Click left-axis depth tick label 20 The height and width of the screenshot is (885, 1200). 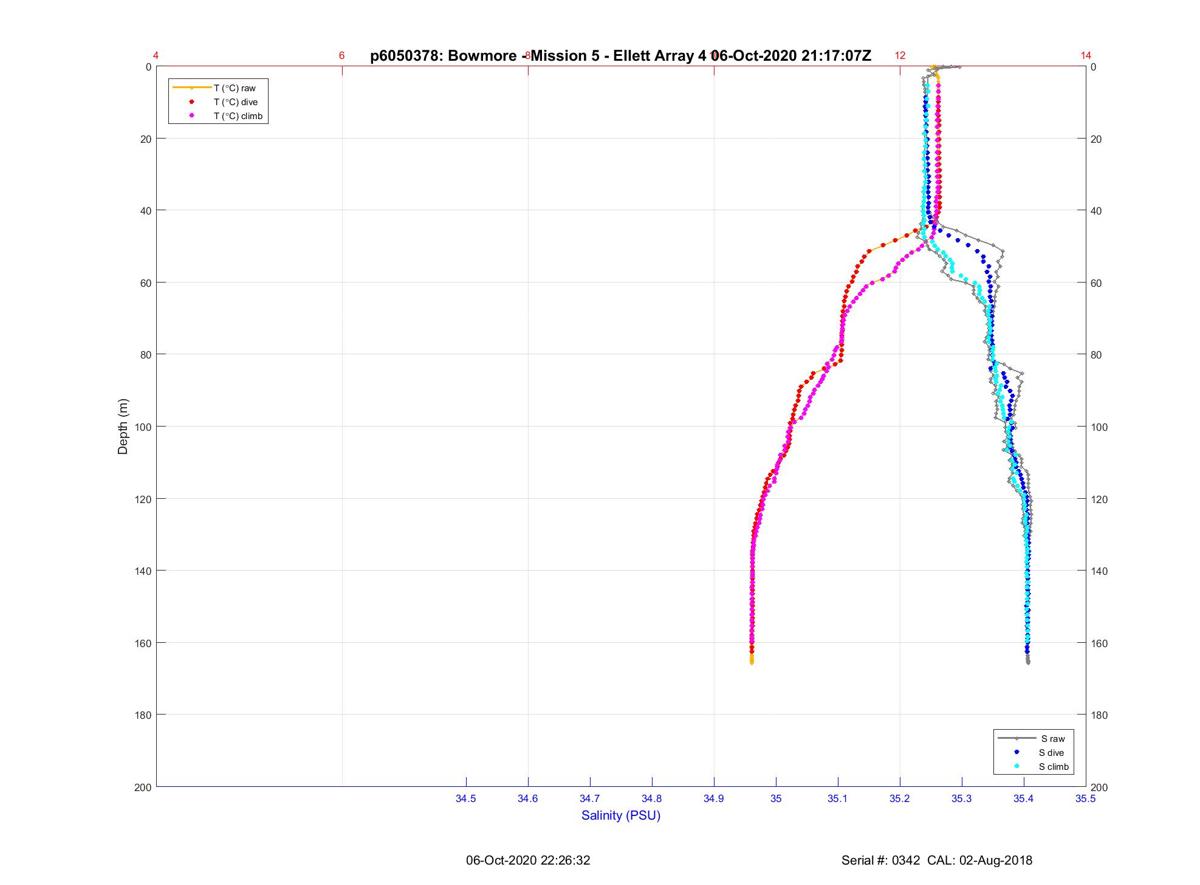click(x=144, y=139)
